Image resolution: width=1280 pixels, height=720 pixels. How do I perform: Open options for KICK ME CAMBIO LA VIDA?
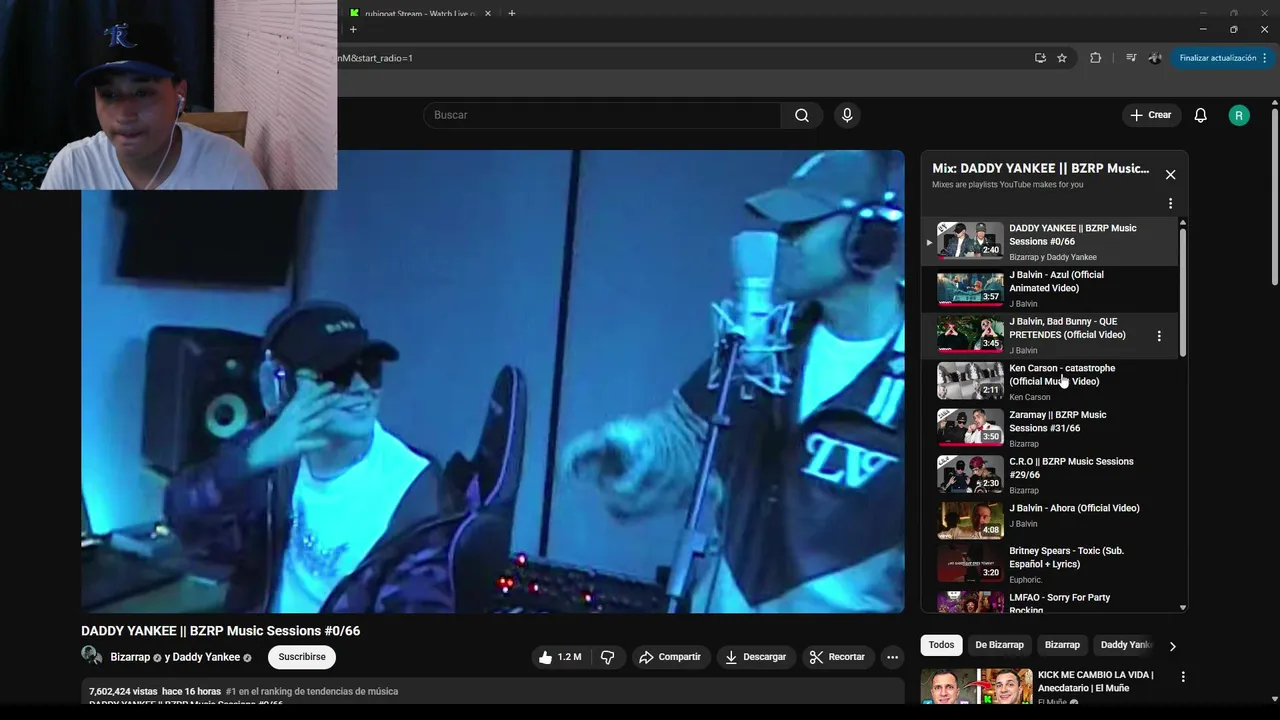(1183, 677)
